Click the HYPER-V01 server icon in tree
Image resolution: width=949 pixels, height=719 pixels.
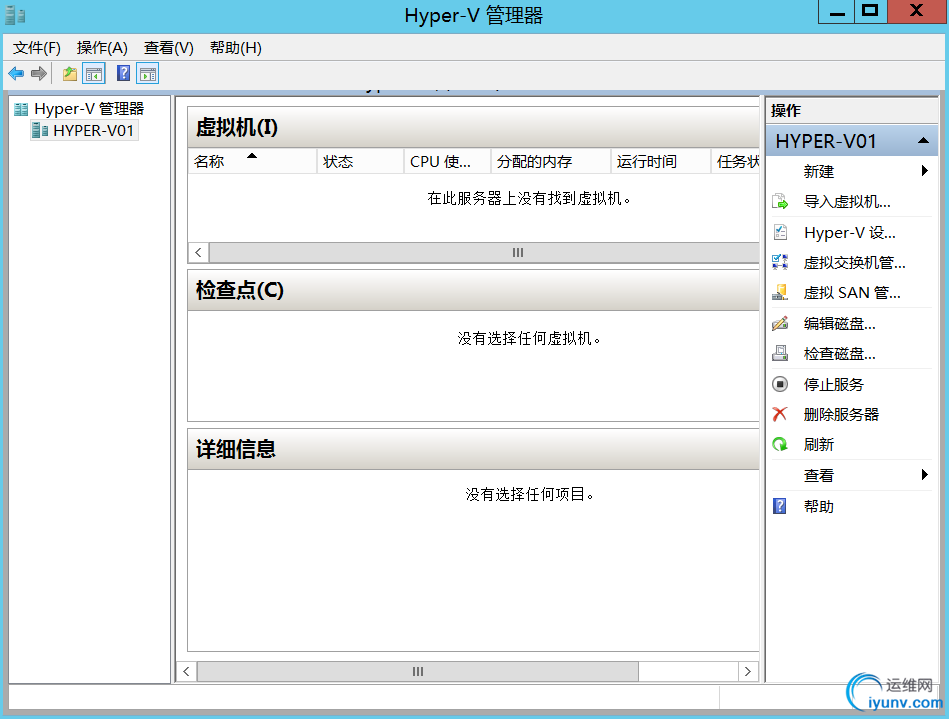[40, 130]
